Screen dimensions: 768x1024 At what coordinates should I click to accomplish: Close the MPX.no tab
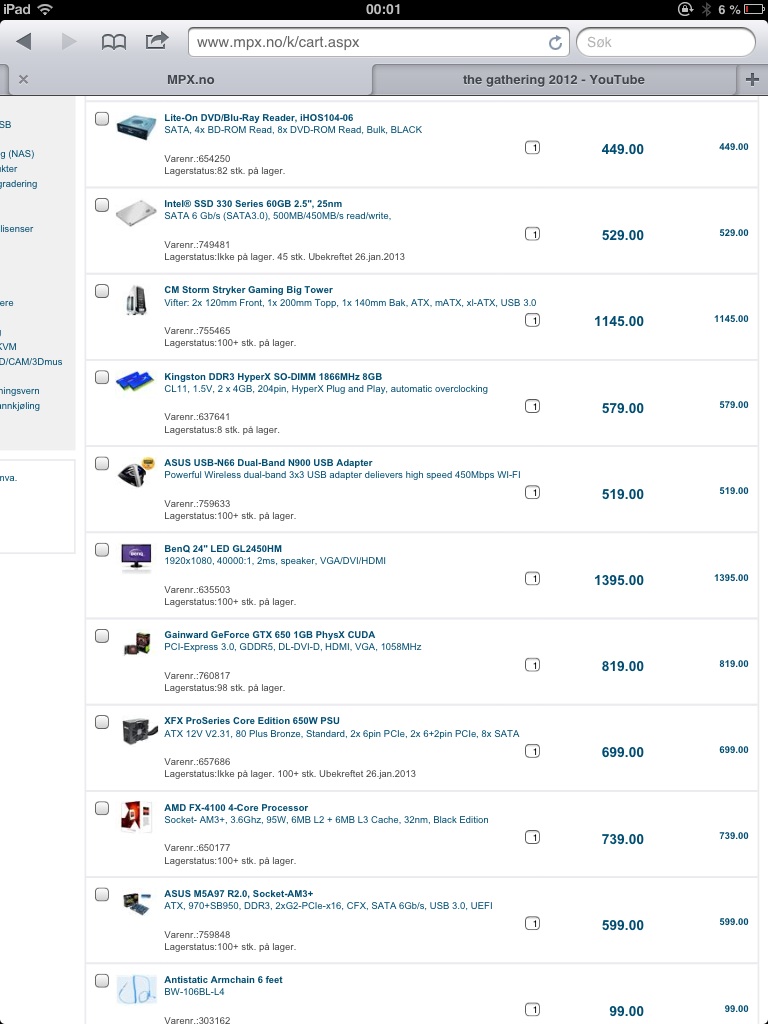24,80
